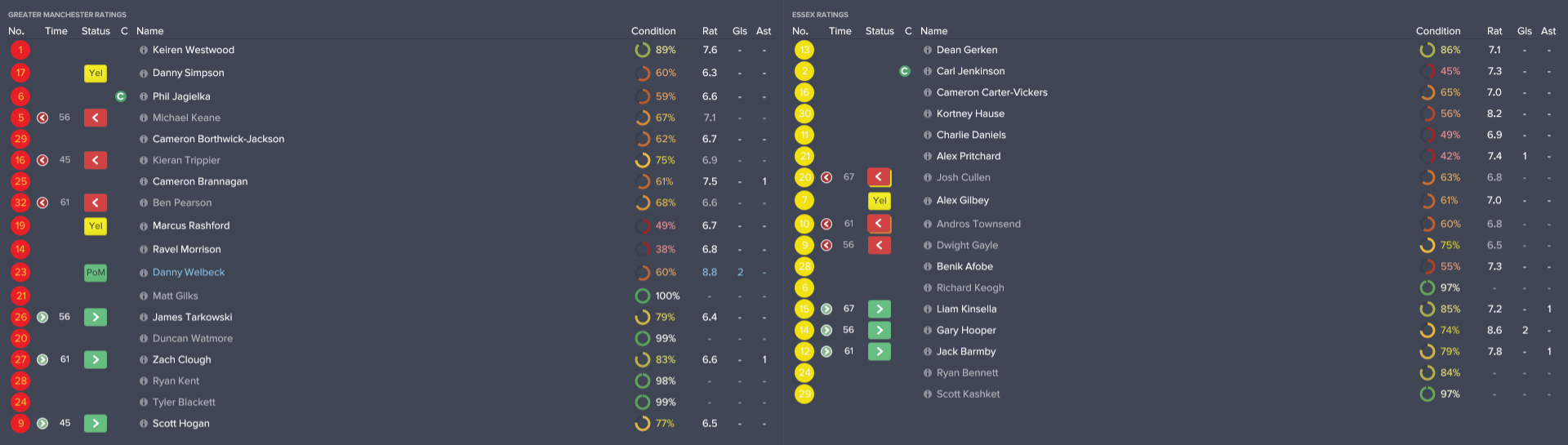Sort Essex table by Gls column
This screenshot has width=1568, height=445.
click(x=1525, y=31)
